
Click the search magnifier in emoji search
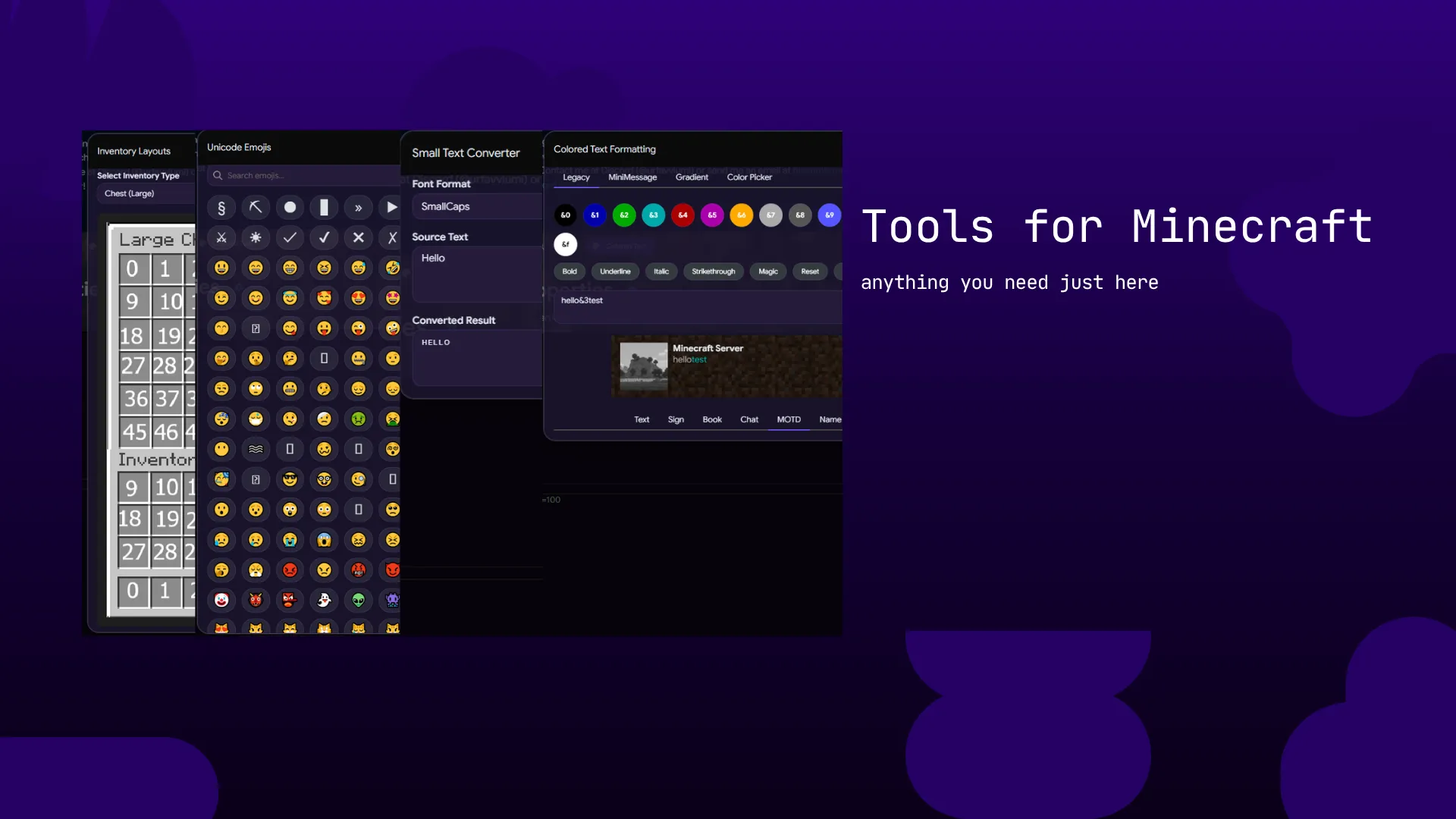218,176
